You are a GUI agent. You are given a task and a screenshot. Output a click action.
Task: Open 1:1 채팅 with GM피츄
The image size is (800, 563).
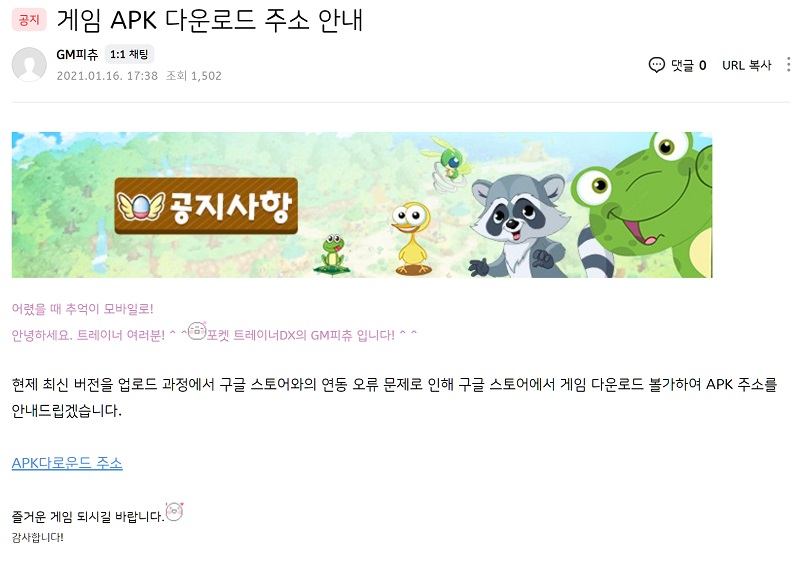[129, 54]
